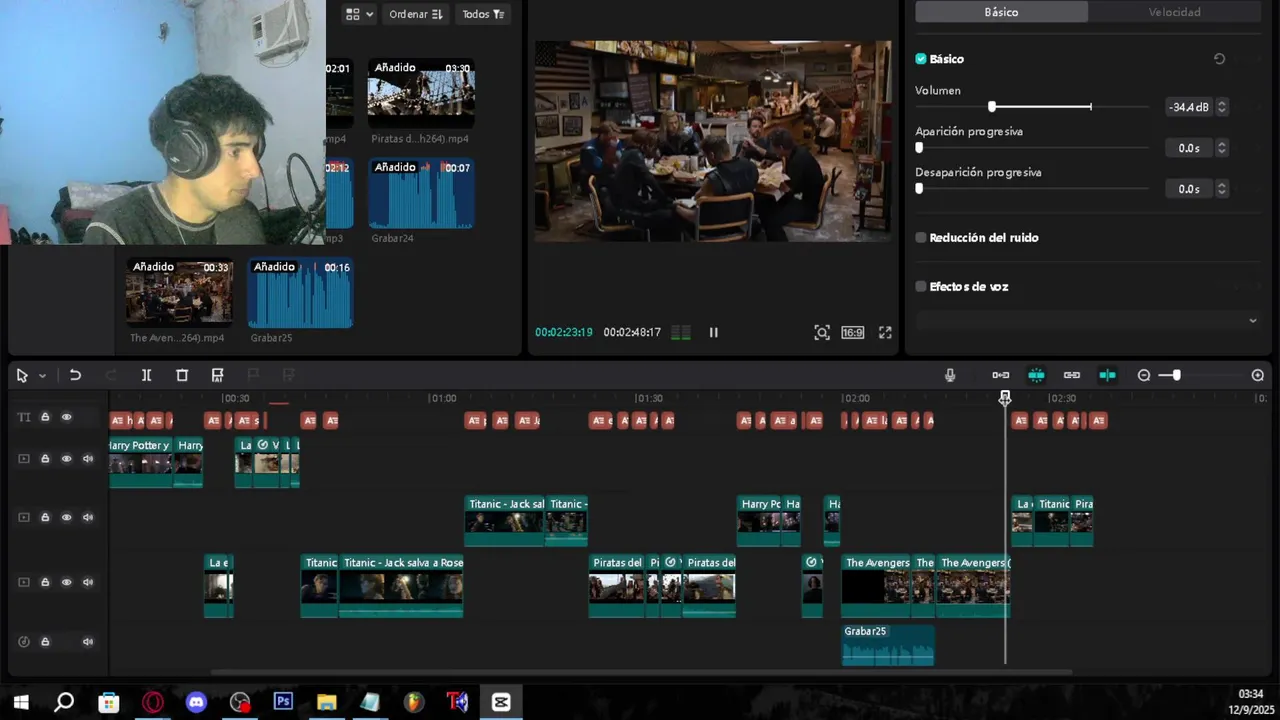The image size is (1280, 720).
Task: Open the media grid view dropdown
Action: (x=359, y=14)
